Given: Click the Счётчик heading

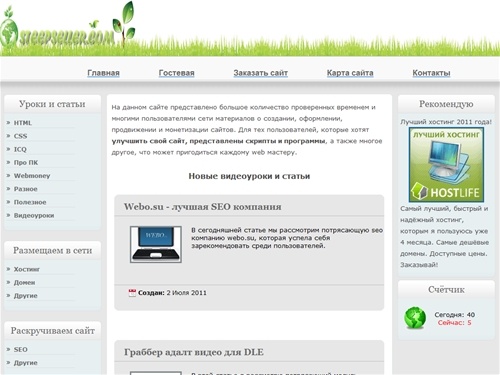Looking at the screenshot, I should tap(446, 290).
